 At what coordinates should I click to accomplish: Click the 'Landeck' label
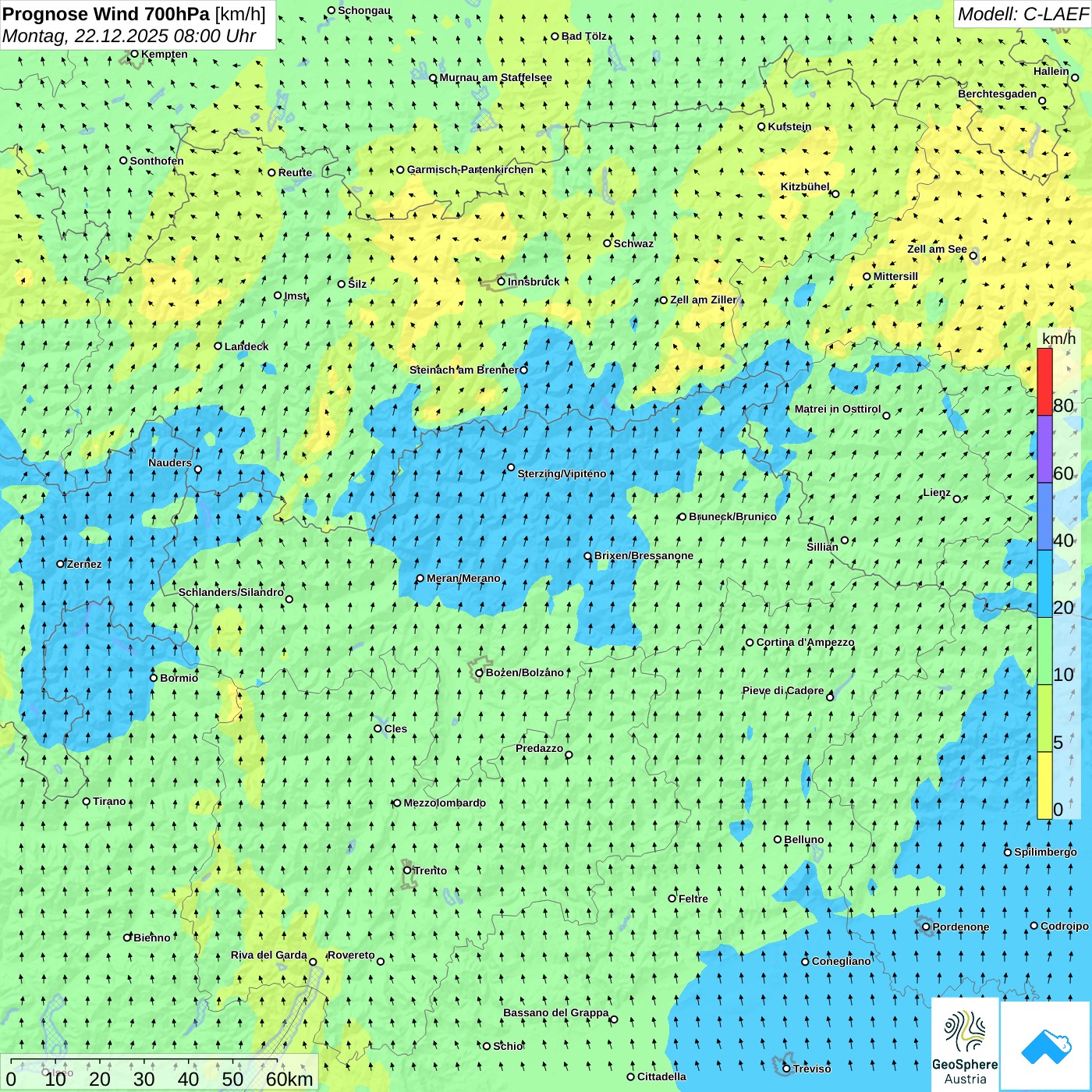(x=246, y=346)
